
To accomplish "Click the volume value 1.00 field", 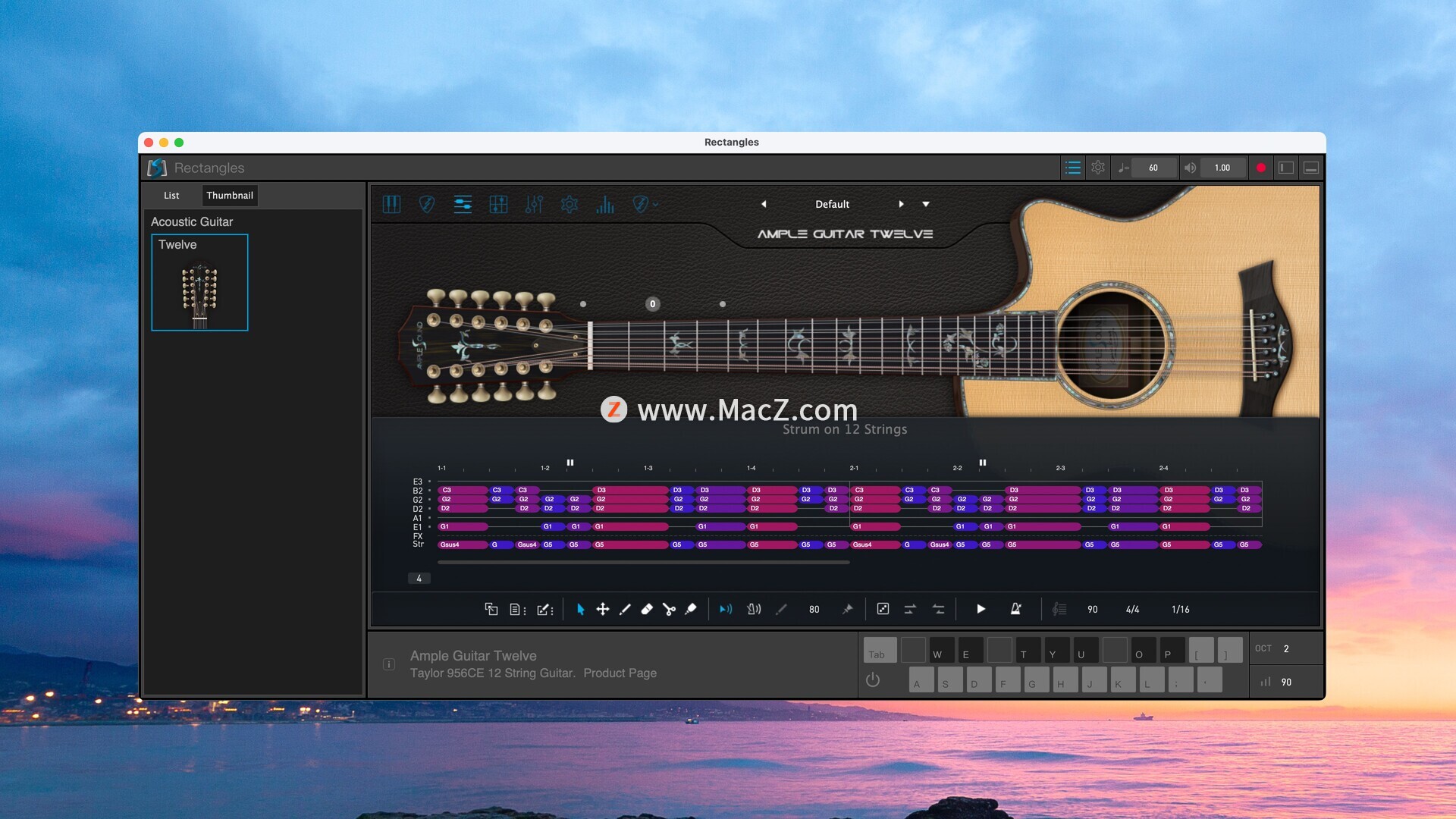I will 1222,168.
